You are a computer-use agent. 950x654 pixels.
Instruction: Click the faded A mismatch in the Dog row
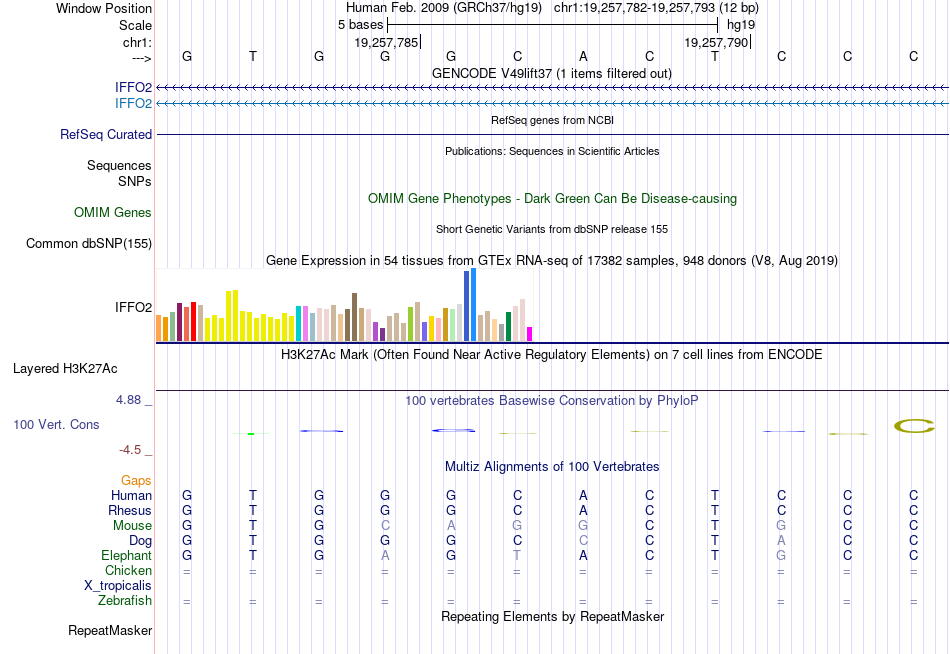(782, 541)
